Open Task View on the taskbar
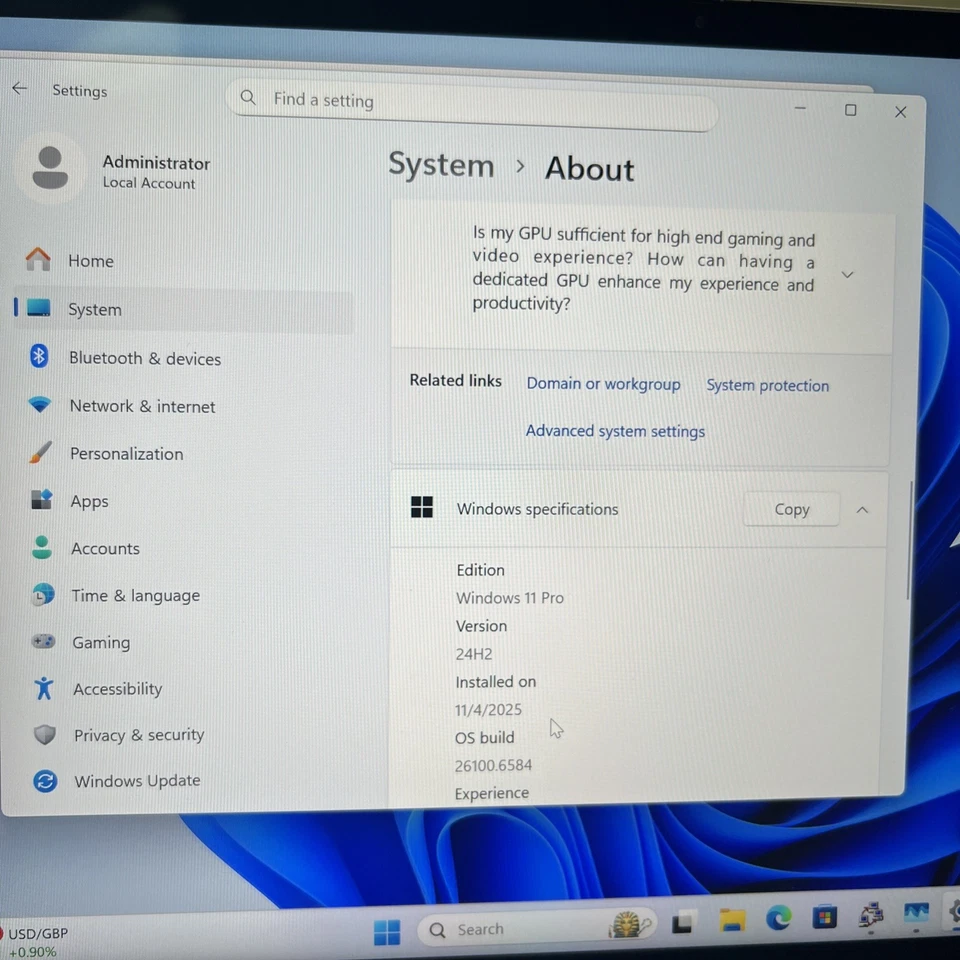Viewport: 960px width, 960px height. (682, 923)
